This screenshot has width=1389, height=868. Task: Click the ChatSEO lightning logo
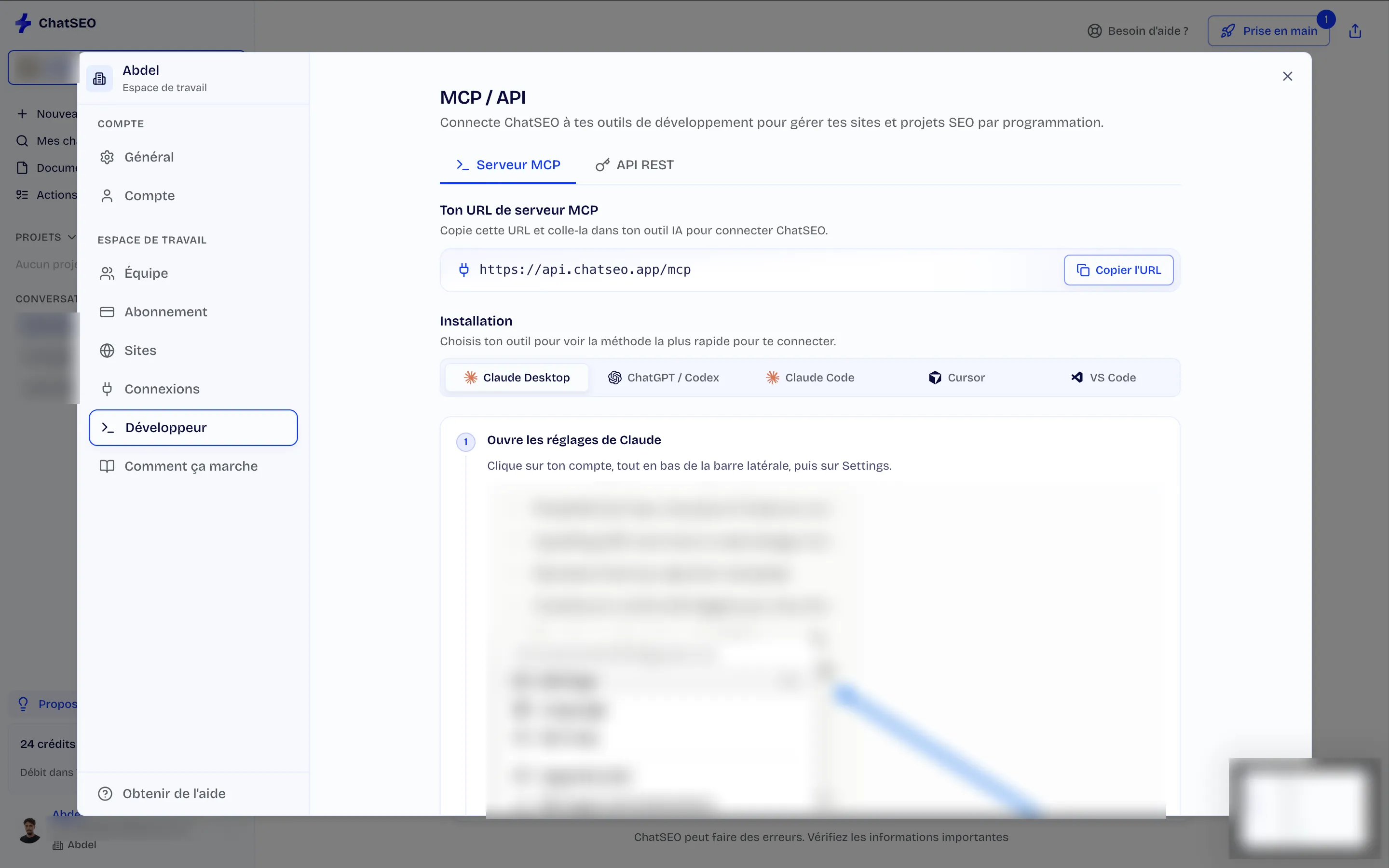23,23
